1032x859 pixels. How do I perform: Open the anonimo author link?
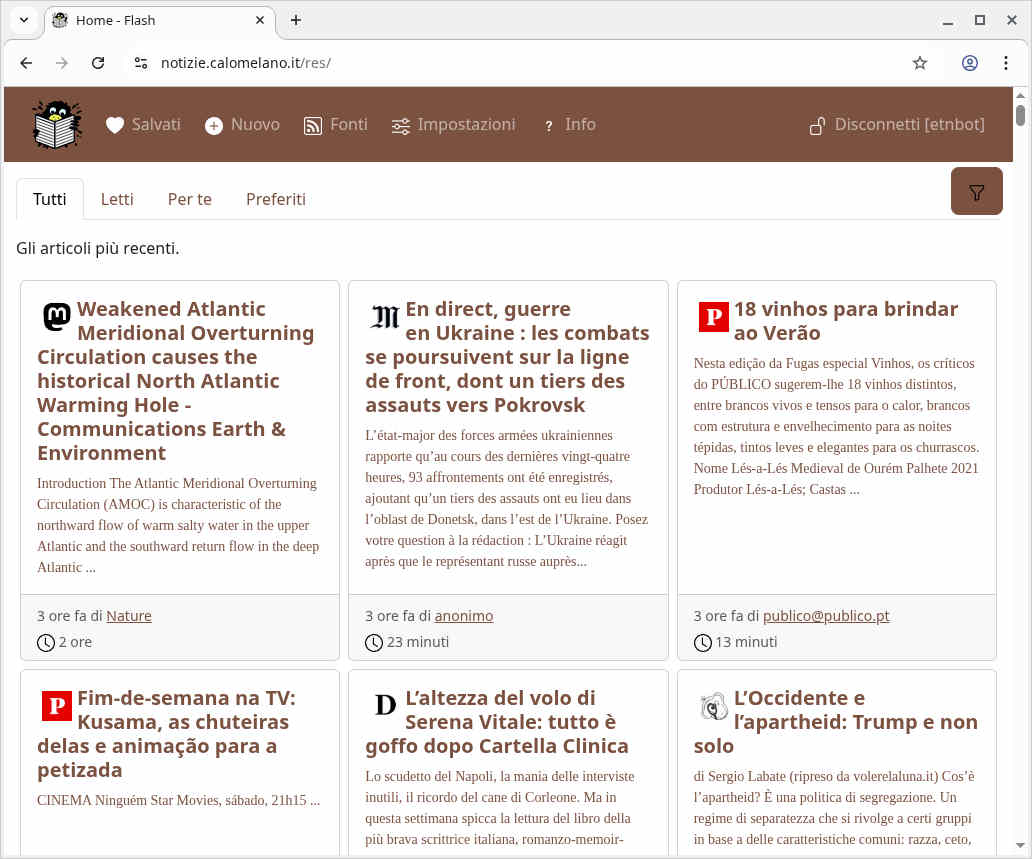[463, 616]
